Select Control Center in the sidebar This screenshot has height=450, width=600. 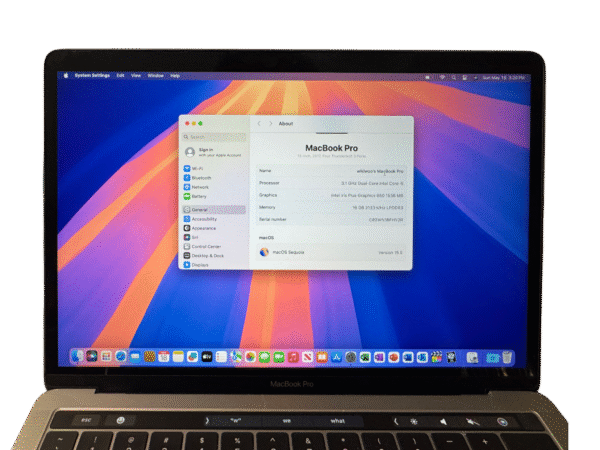(x=202, y=246)
